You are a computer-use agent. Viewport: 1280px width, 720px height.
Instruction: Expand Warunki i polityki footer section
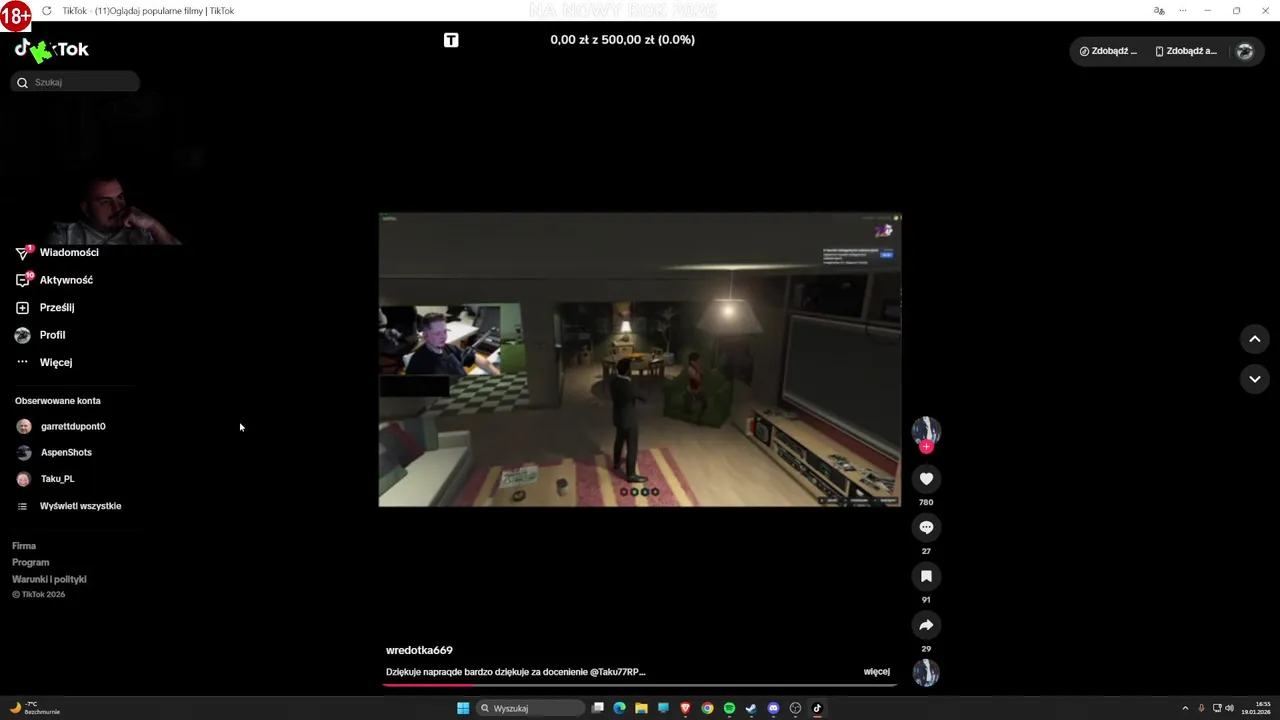[x=49, y=579]
